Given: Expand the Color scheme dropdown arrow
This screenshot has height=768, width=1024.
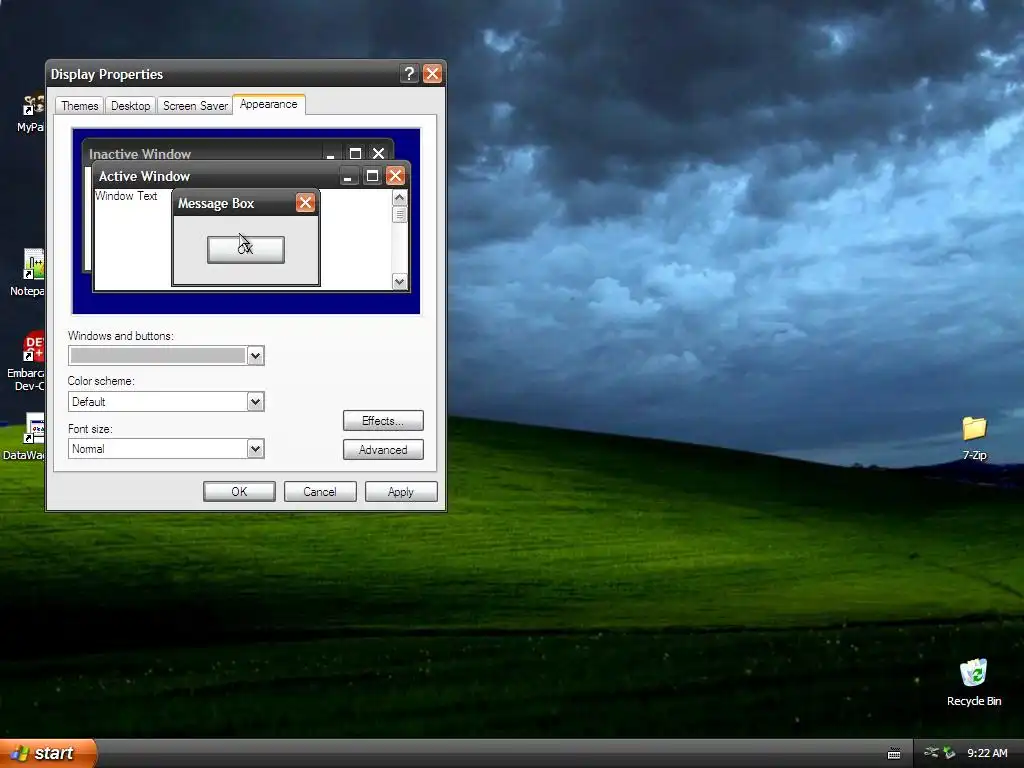Looking at the screenshot, I should [x=255, y=402].
